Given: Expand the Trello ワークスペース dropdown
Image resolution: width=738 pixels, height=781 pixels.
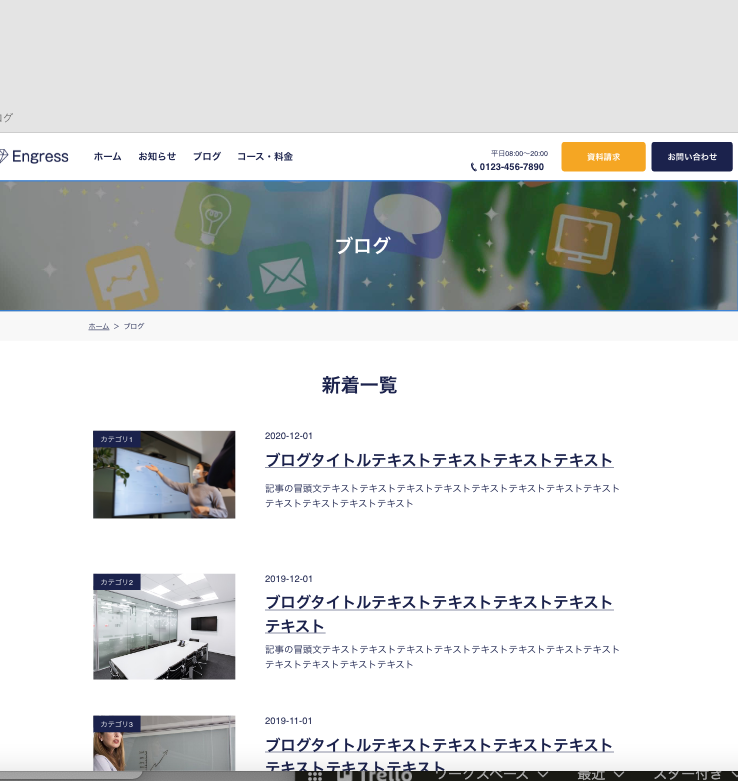Looking at the screenshot, I should pos(491,776).
